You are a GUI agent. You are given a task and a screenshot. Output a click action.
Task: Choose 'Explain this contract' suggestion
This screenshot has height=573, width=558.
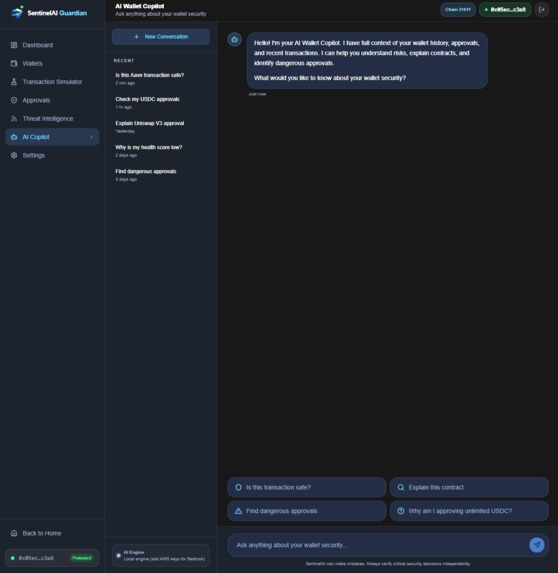click(x=469, y=487)
